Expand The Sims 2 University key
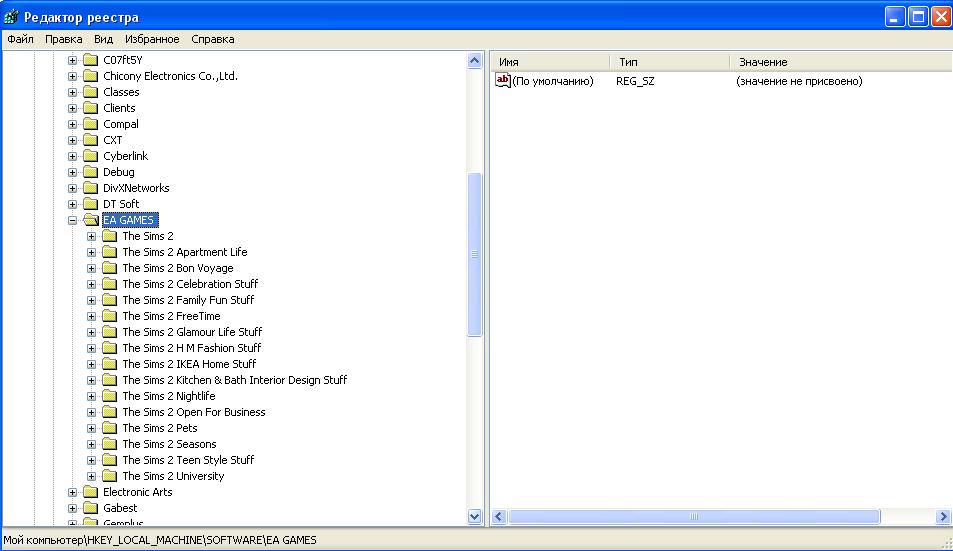The height and width of the screenshot is (551, 953). (x=91, y=476)
